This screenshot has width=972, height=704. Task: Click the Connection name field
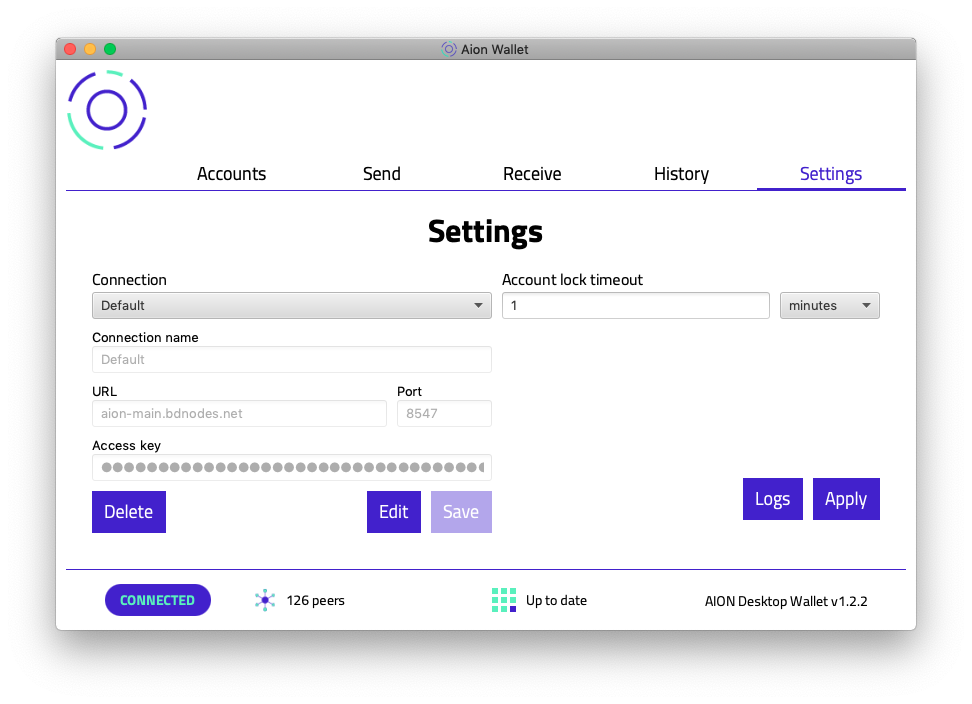tap(292, 359)
